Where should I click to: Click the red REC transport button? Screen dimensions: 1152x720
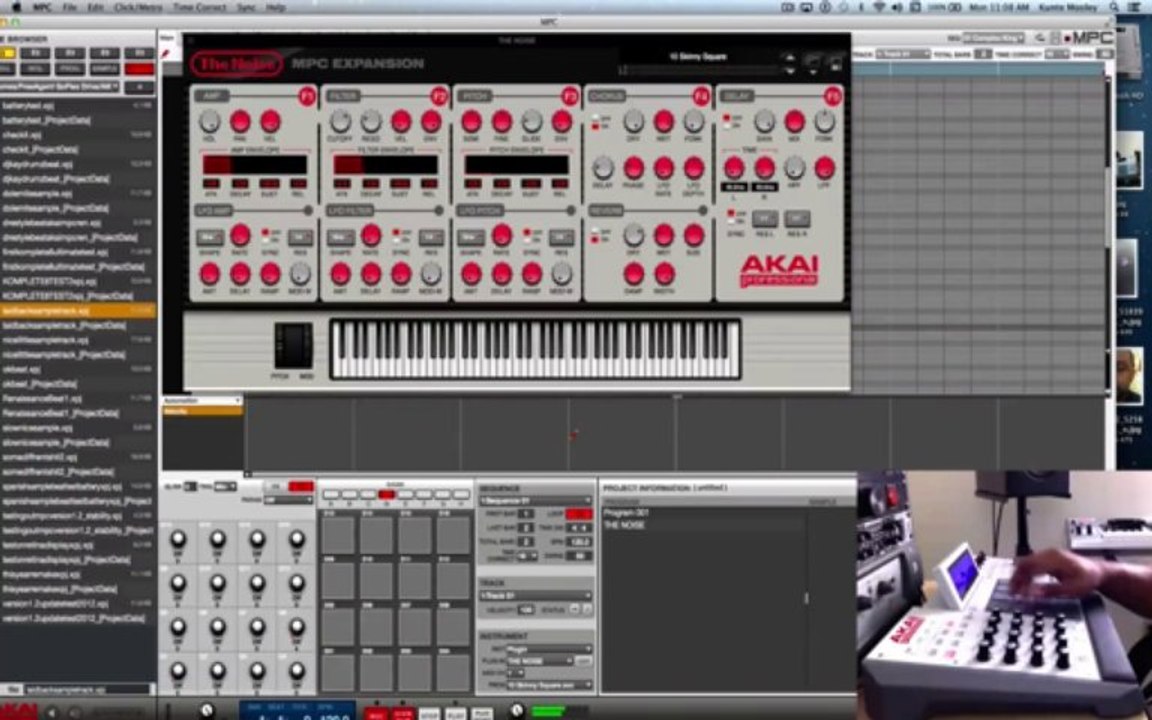[377, 713]
